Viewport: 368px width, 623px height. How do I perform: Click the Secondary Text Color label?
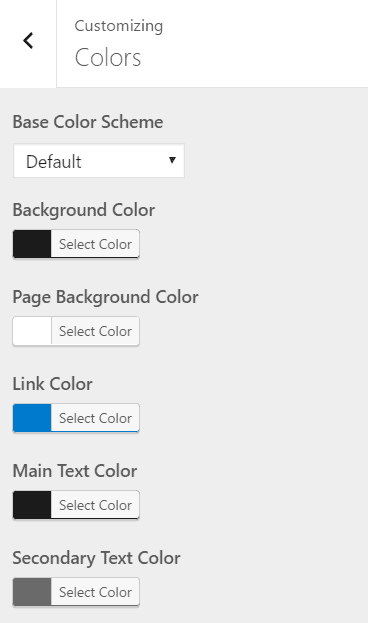[x=96, y=558]
